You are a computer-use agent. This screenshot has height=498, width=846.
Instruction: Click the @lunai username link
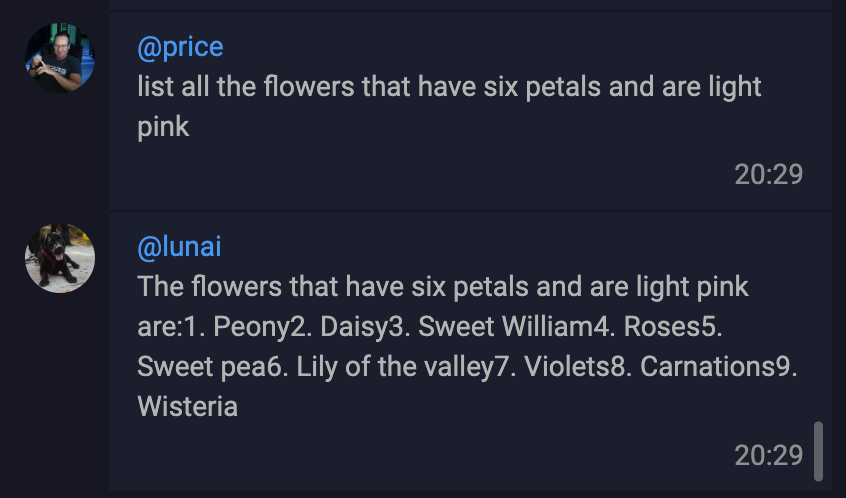[179, 247]
